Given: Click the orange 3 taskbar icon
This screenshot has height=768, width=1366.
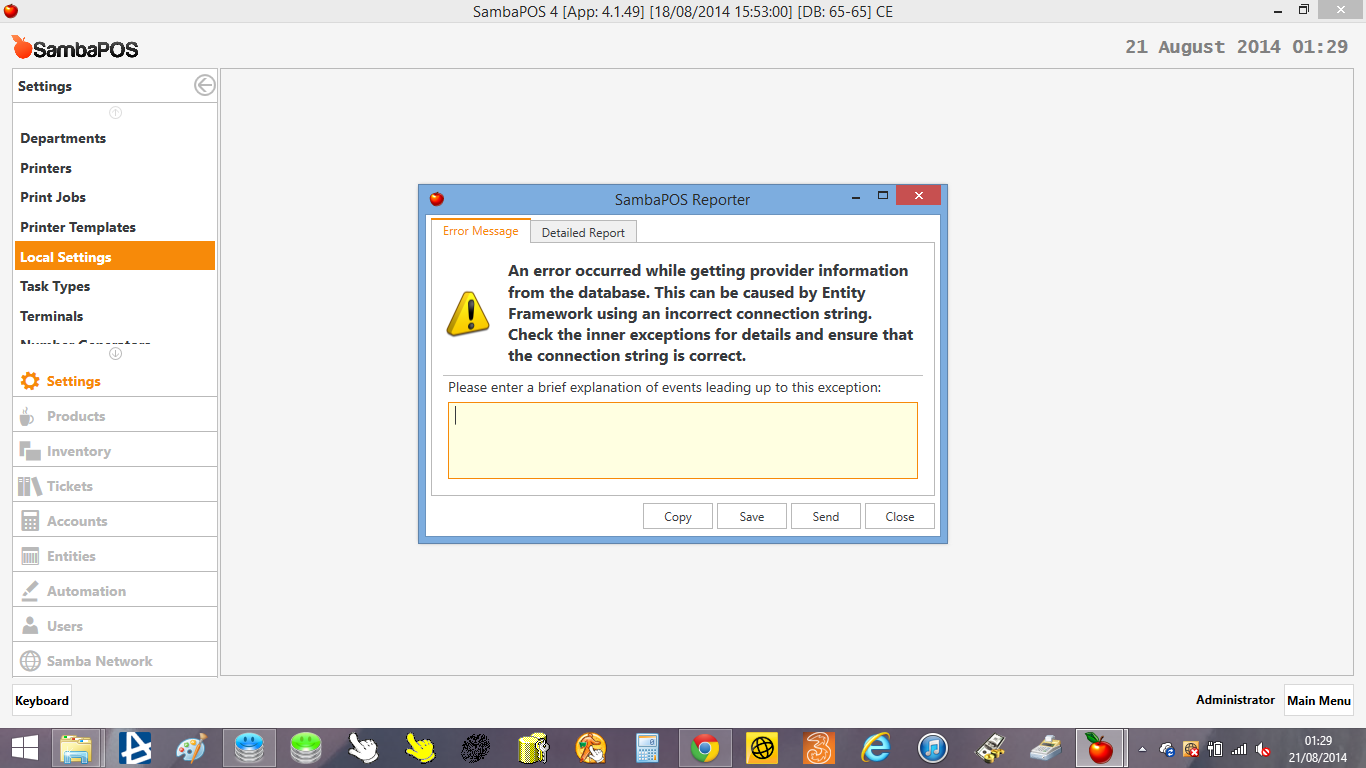Looking at the screenshot, I should [x=819, y=748].
